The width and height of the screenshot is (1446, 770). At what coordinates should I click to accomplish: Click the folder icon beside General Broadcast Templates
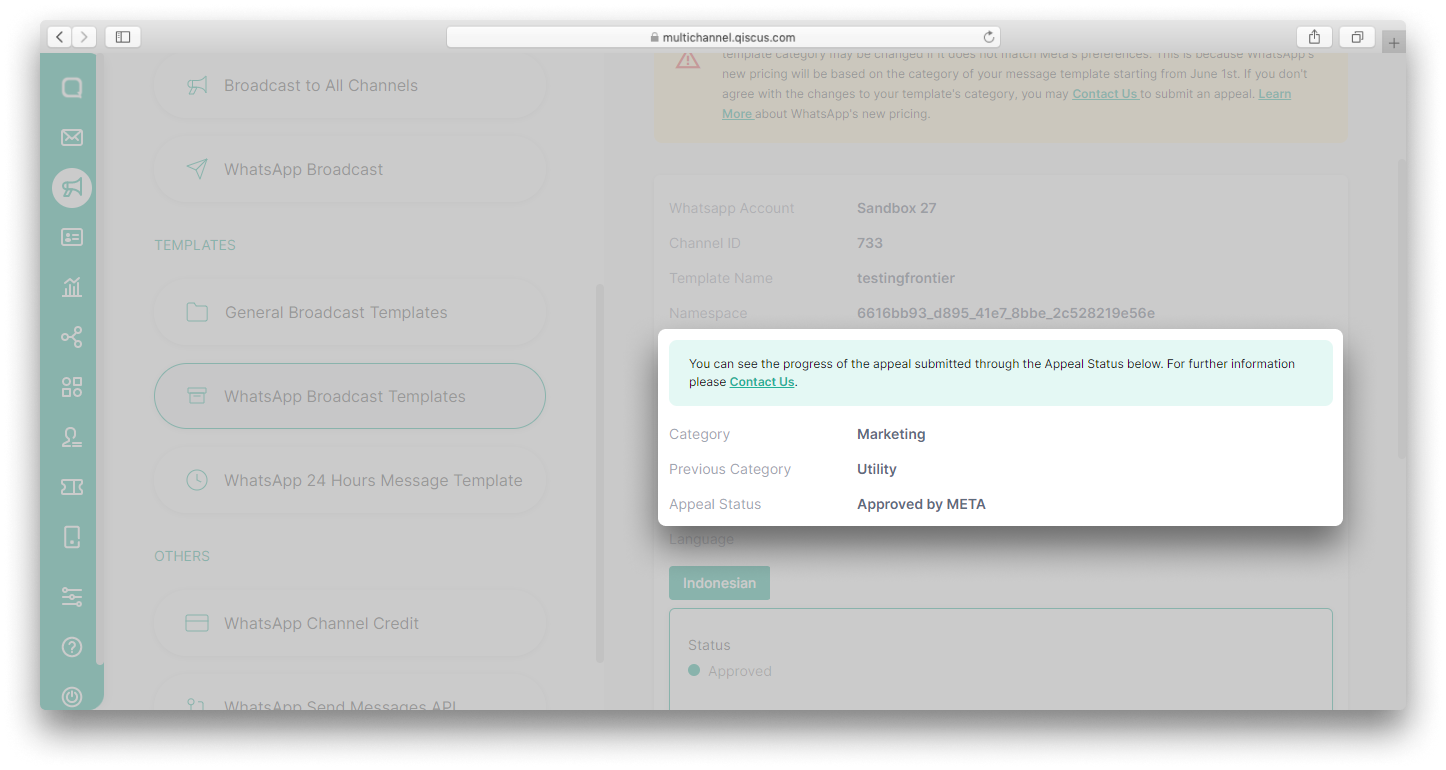(197, 312)
